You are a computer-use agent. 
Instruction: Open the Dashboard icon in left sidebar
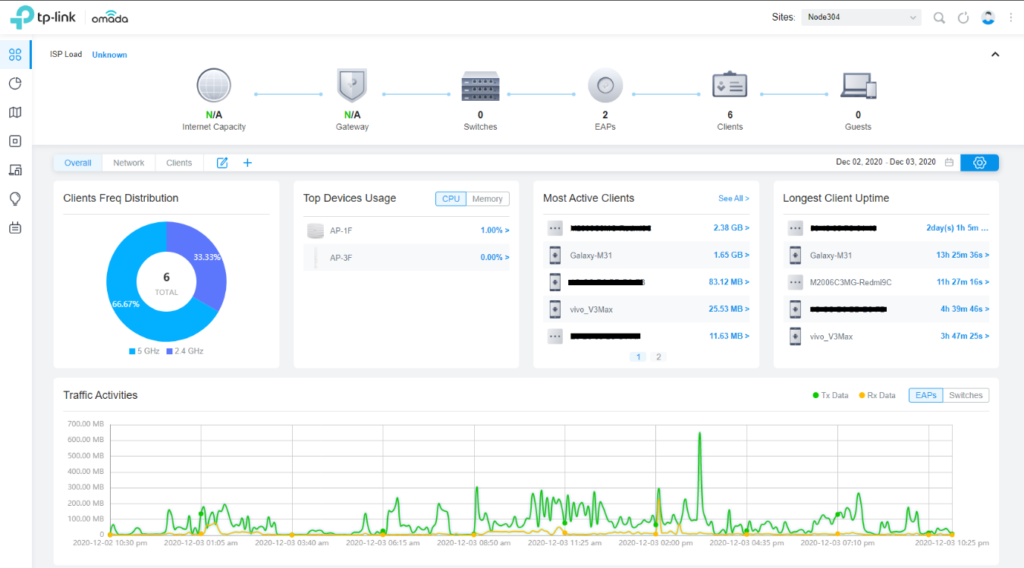pyautogui.click(x=15, y=54)
